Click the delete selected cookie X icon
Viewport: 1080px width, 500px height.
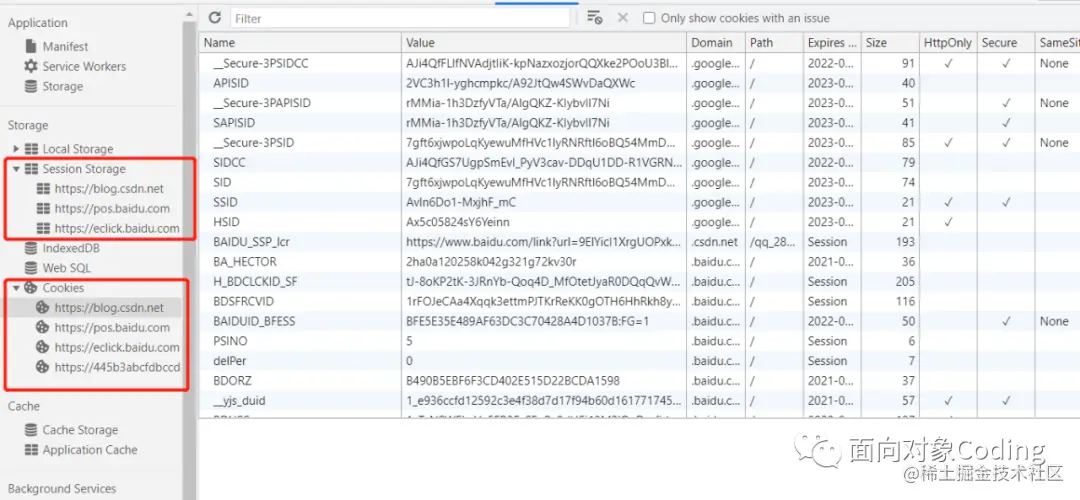point(623,18)
